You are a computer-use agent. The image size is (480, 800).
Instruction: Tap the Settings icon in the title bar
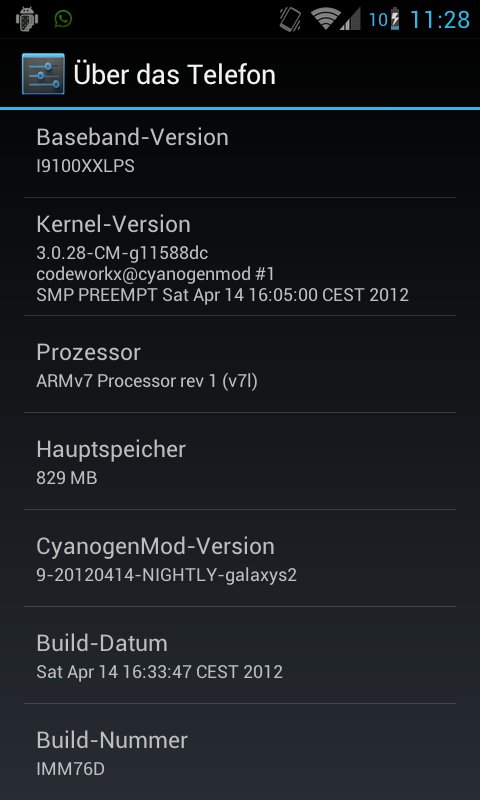43,74
